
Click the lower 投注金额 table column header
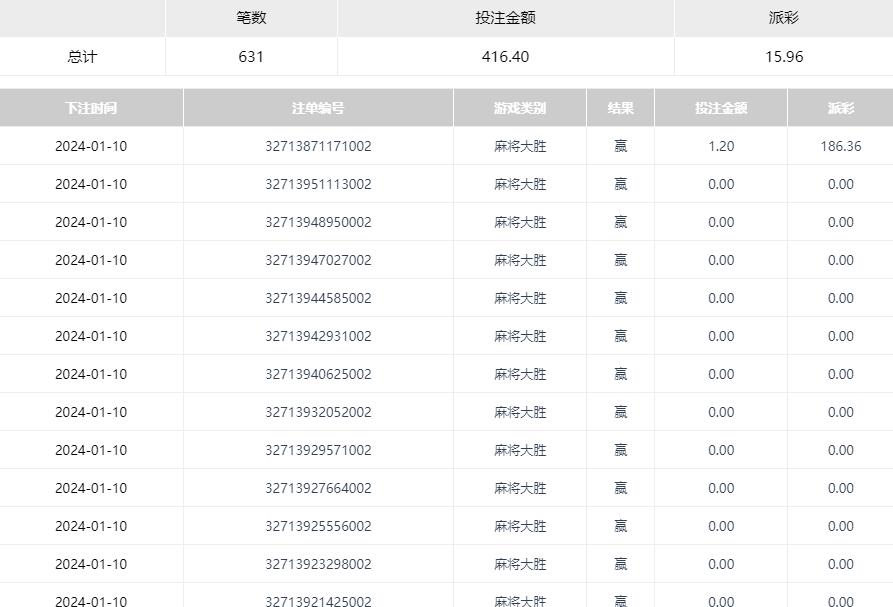(721, 108)
